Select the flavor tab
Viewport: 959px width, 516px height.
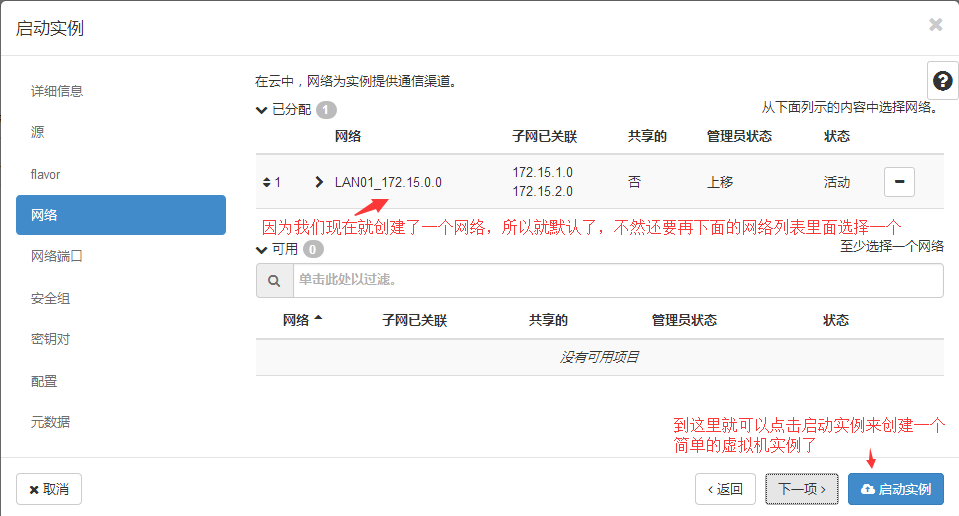(x=46, y=174)
